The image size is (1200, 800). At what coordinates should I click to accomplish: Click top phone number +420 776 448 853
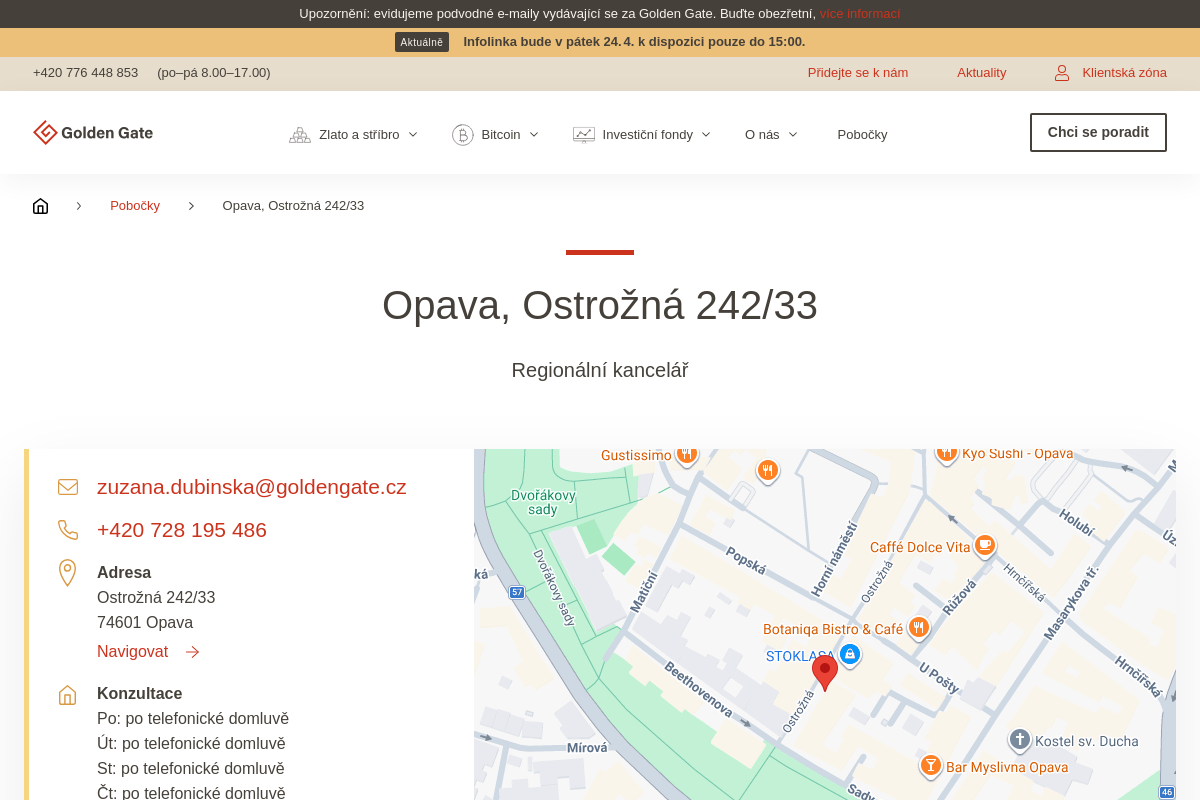pos(85,73)
